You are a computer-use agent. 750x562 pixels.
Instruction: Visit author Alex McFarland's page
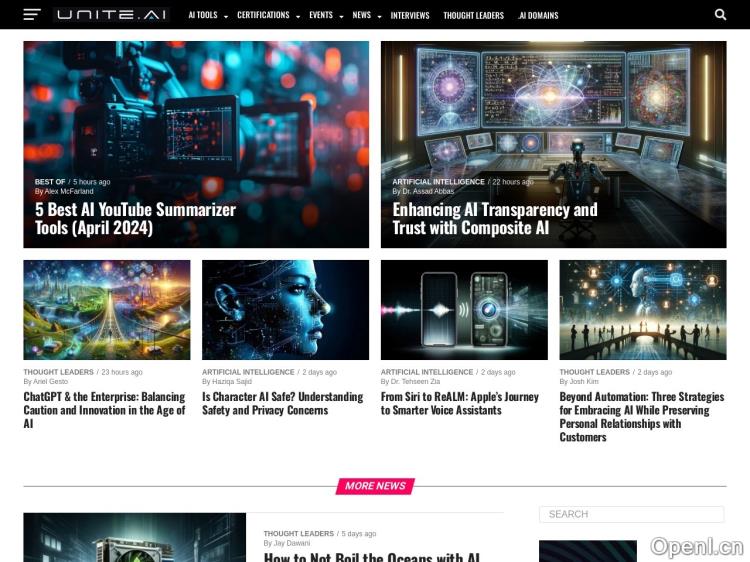(69, 191)
